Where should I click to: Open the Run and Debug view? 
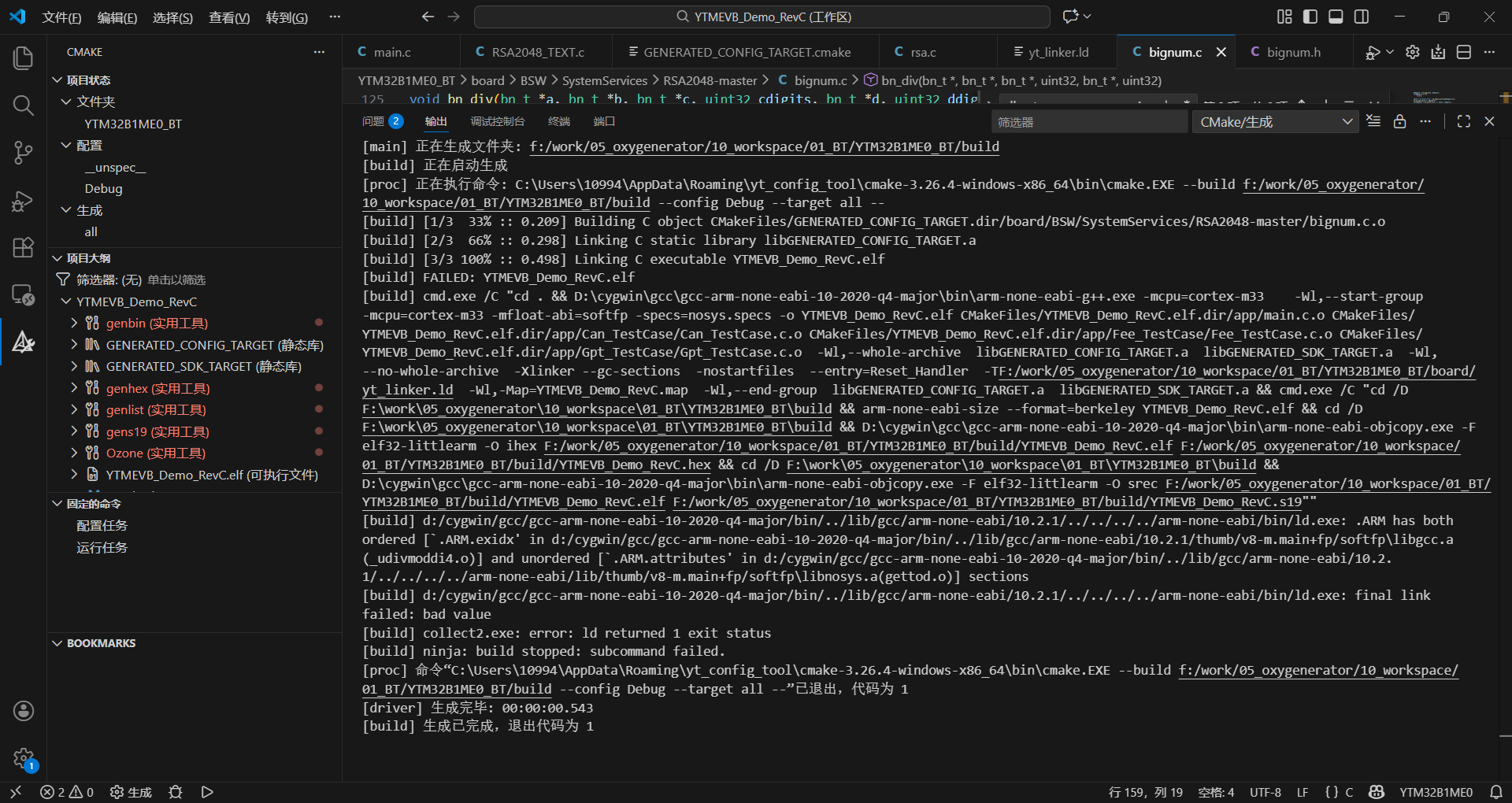(x=24, y=202)
